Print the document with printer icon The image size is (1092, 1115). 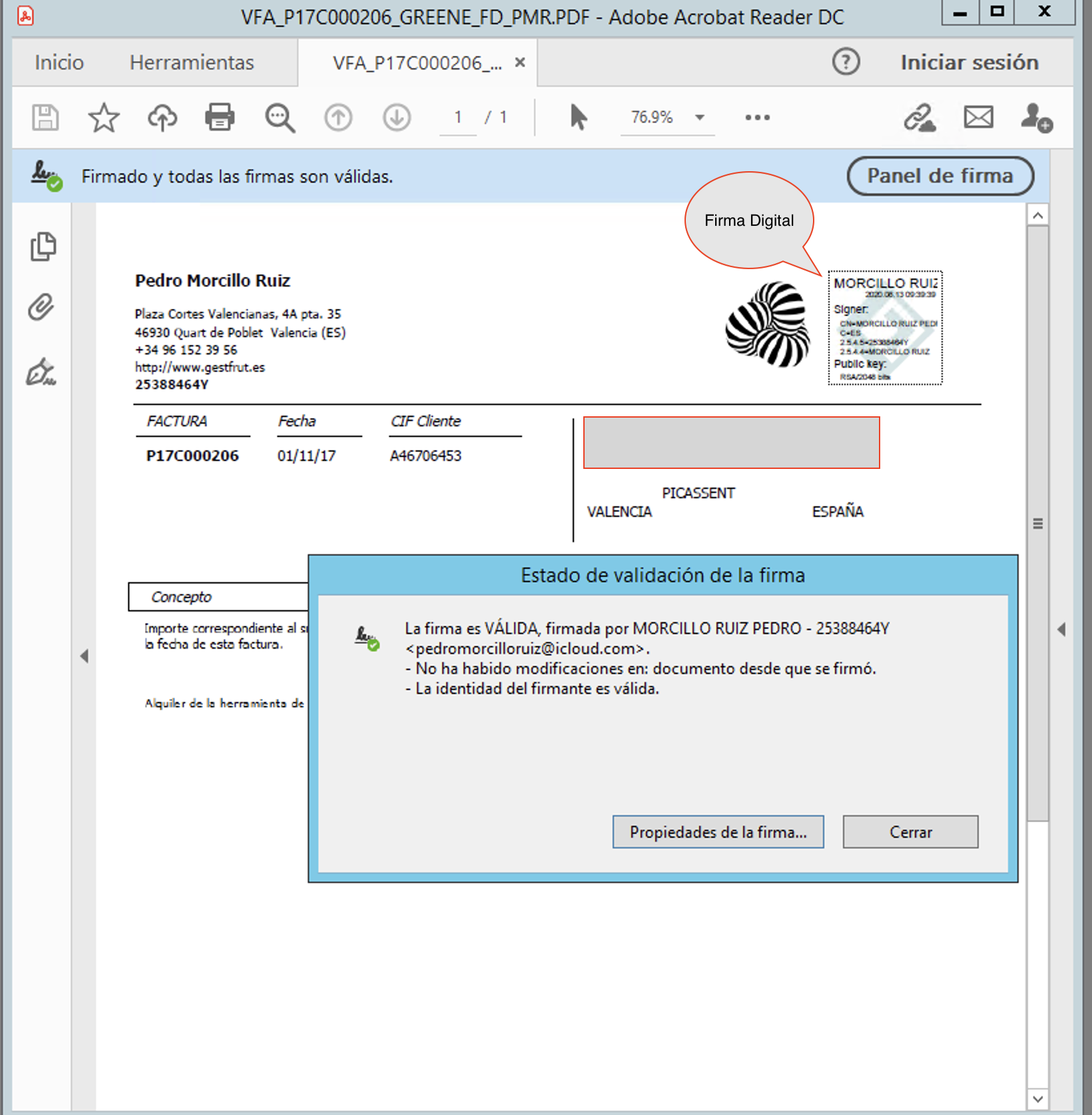tap(220, 118)
